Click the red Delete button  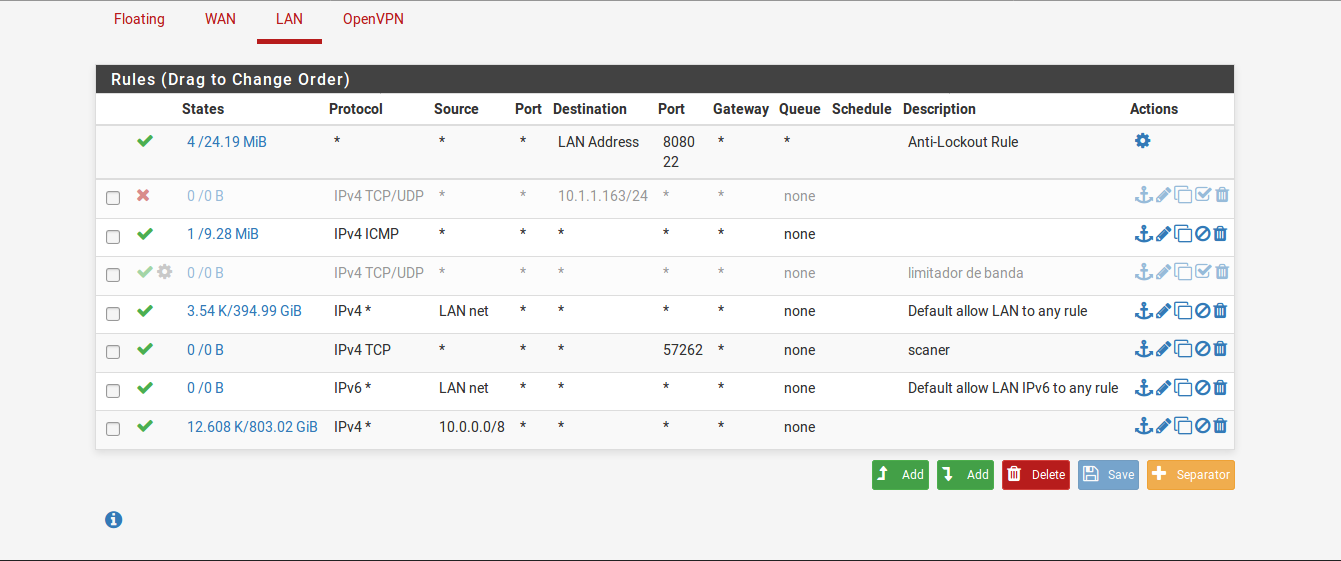pyautogui.click(x=1036, y=475)
